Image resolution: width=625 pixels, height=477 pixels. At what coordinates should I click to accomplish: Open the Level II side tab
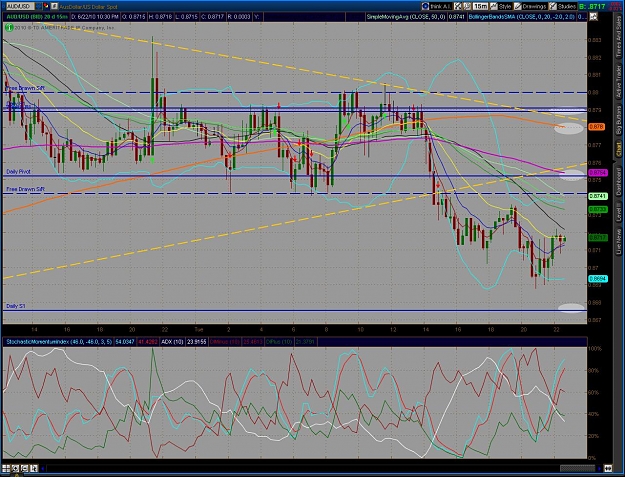[x=619, y=212]
